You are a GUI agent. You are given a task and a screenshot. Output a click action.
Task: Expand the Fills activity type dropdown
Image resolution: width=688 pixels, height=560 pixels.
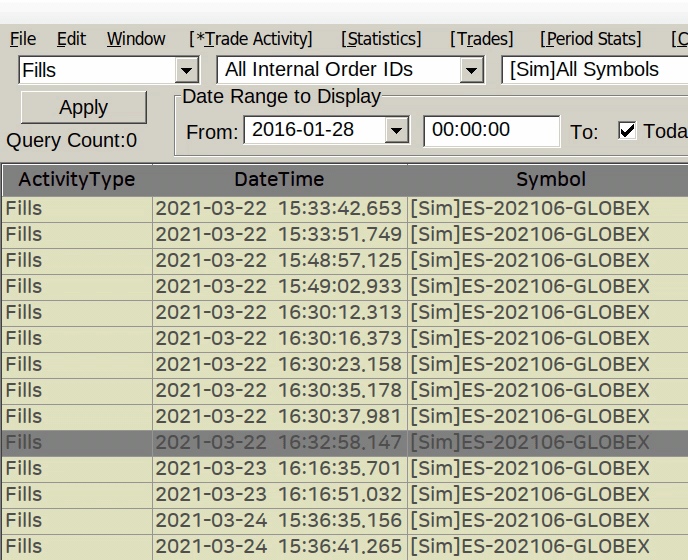[x=186, y=70]
